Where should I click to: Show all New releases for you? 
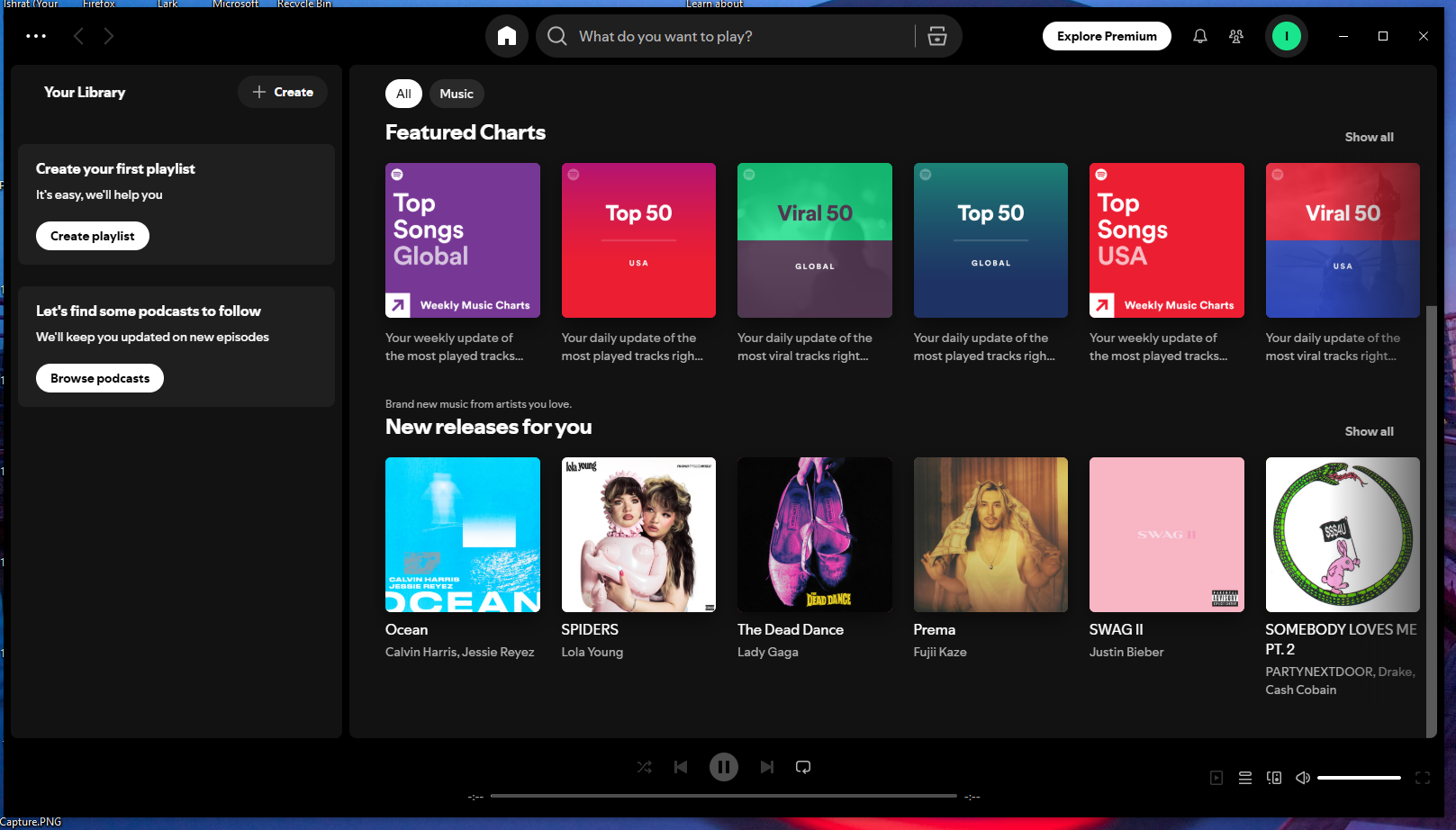[1369, 431]
